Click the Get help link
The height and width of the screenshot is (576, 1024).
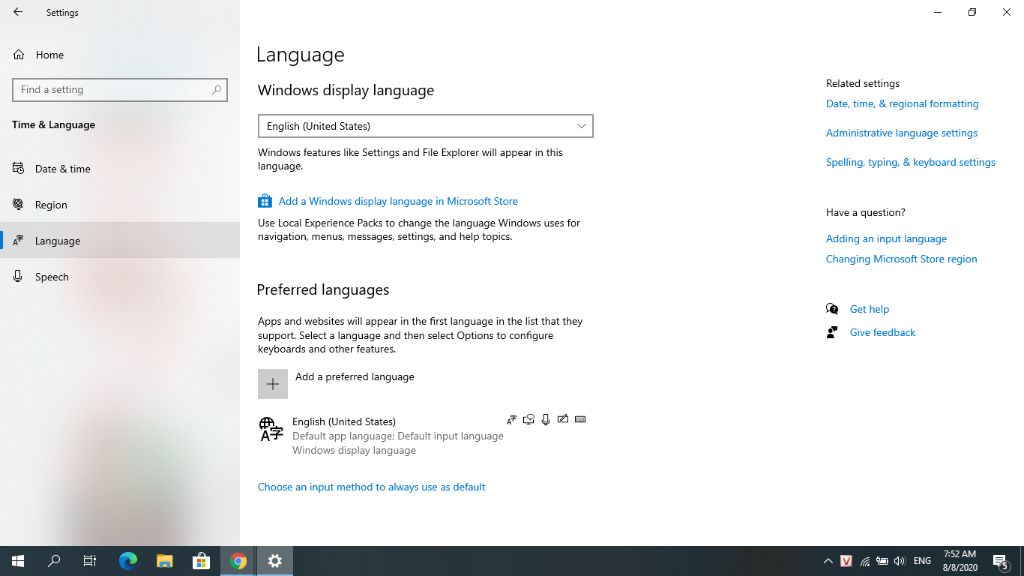coord(869,309)
